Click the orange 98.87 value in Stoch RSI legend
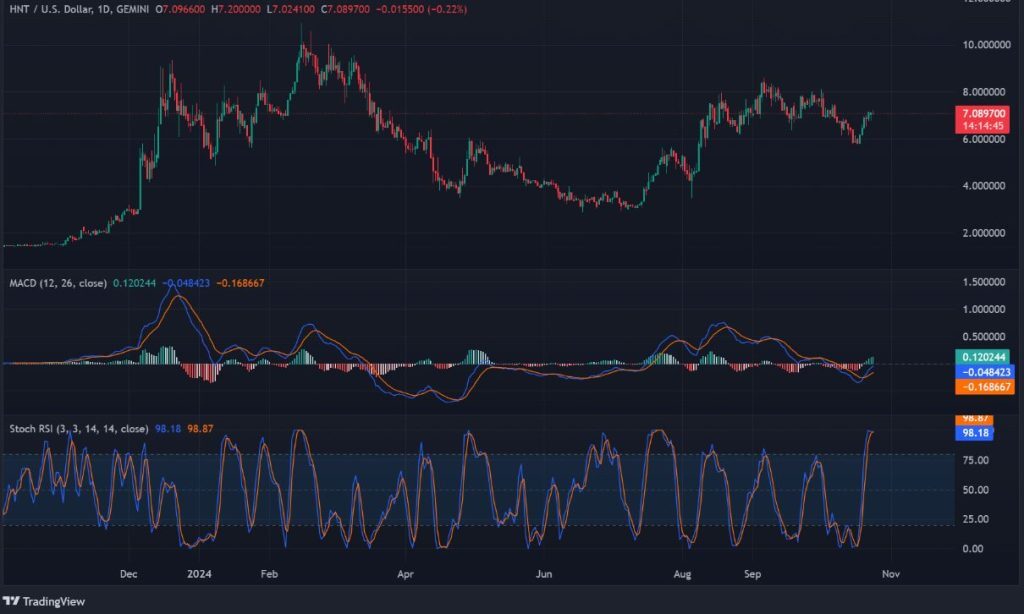Screen dimensions: 1024x614 [x=200, y=428]
